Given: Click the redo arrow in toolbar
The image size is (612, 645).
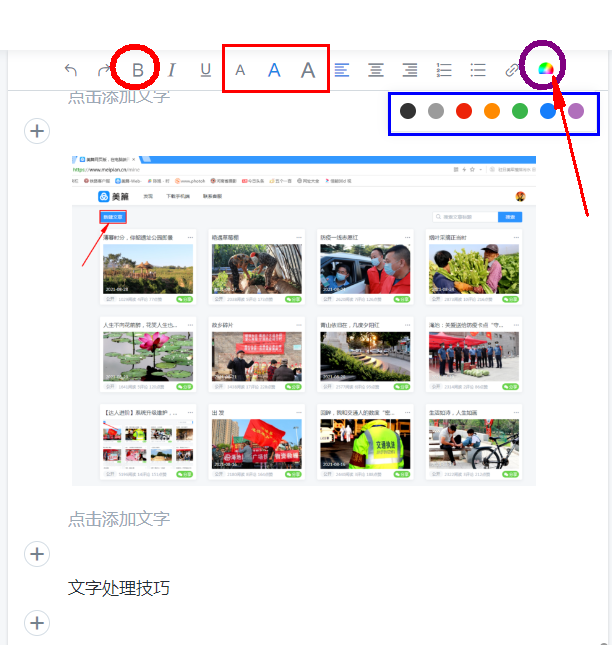Looking at the screenshot, I should click(x=104, y=70).
